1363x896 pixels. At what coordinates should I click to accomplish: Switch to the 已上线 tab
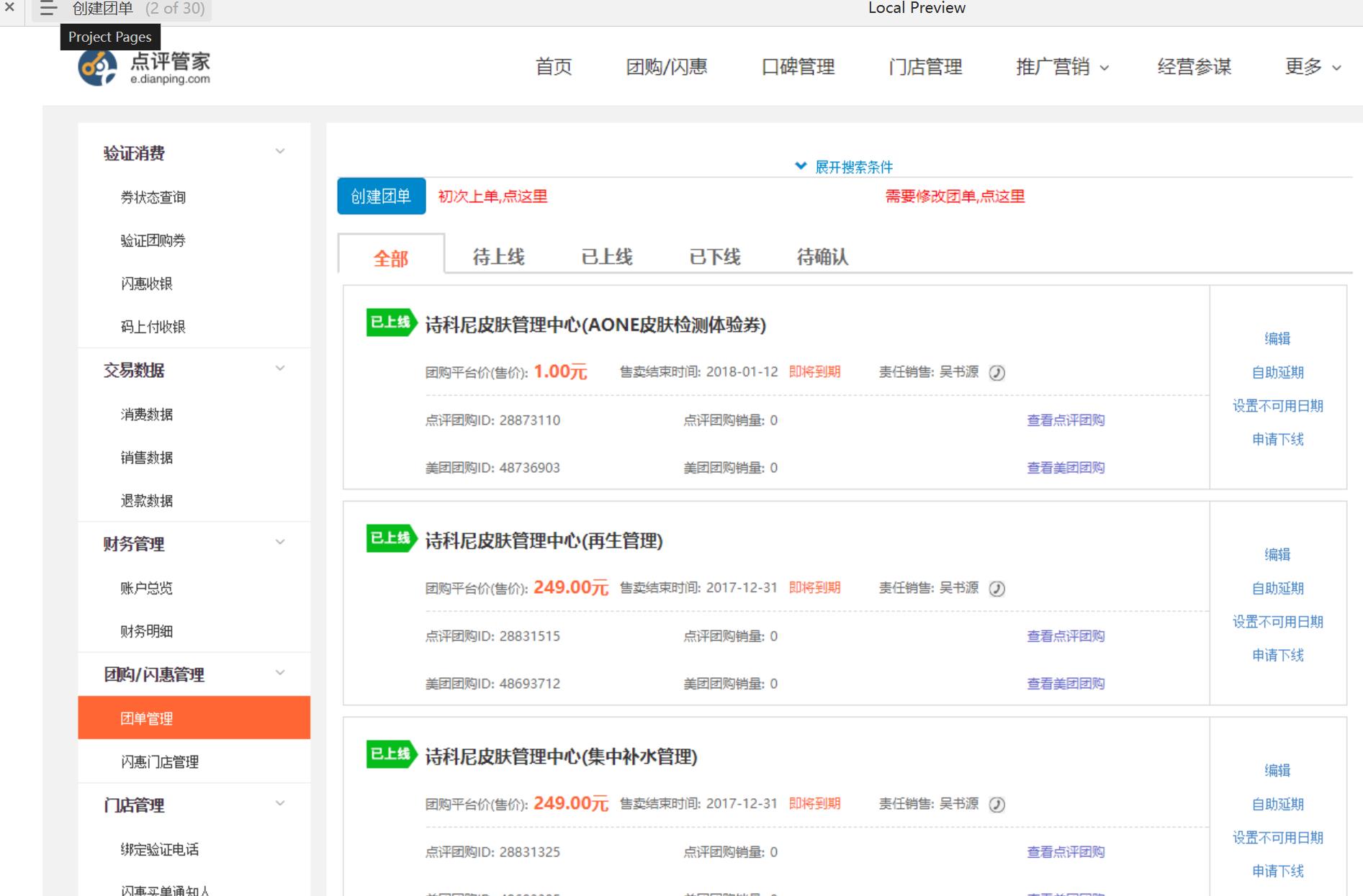(606, 257)
